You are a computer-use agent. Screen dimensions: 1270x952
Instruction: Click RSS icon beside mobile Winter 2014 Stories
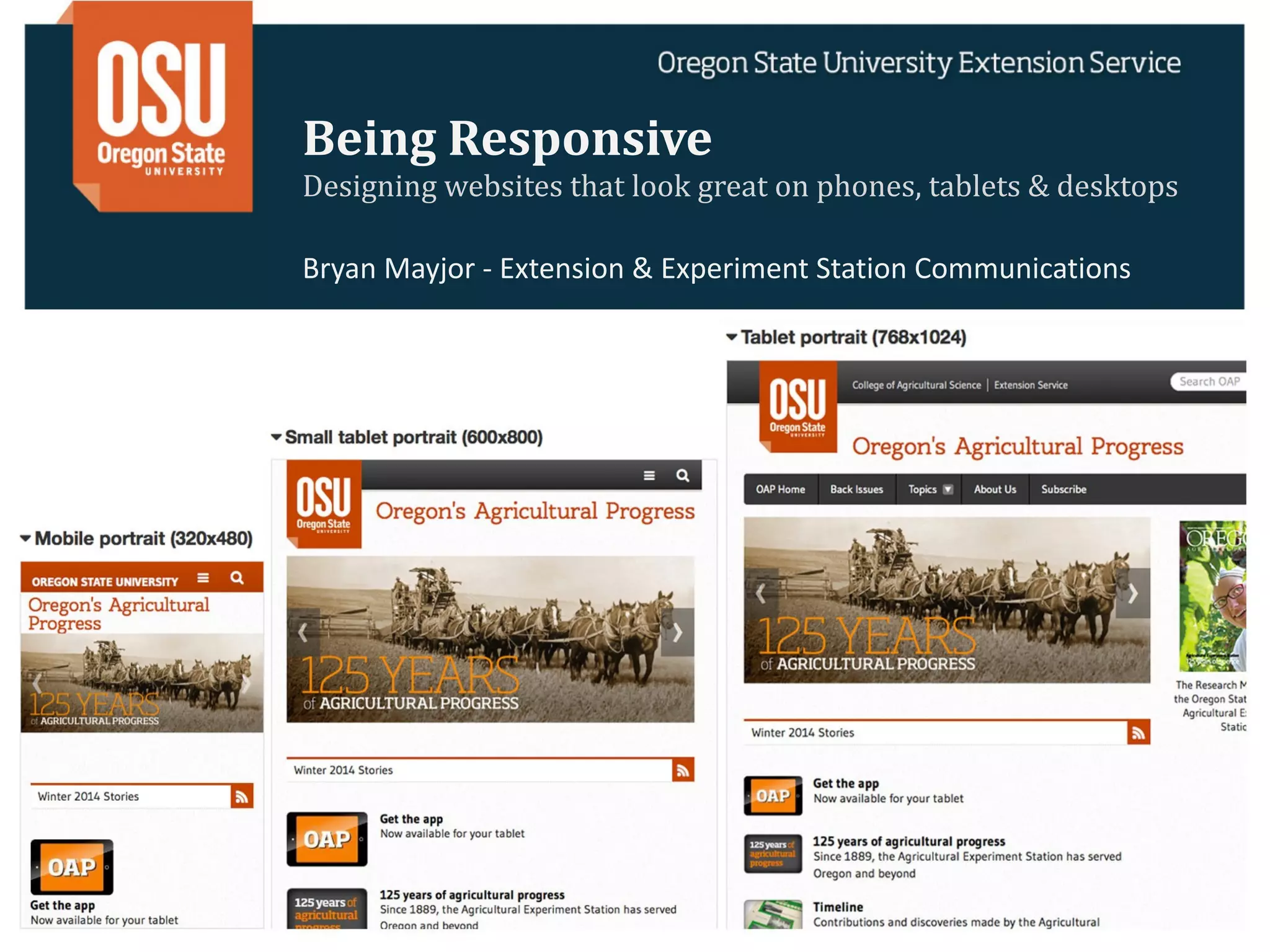242,797
